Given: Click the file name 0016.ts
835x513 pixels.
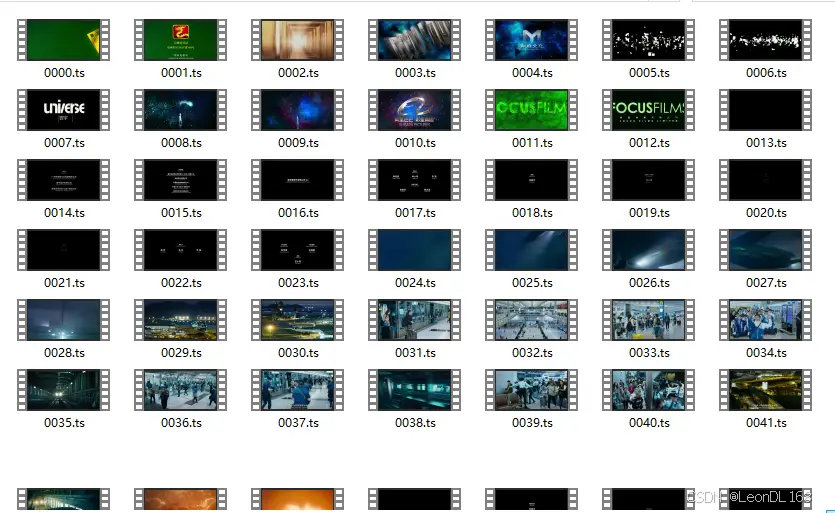Looking at the screenshot, I should pyautogui.click(x=298, y=213).
